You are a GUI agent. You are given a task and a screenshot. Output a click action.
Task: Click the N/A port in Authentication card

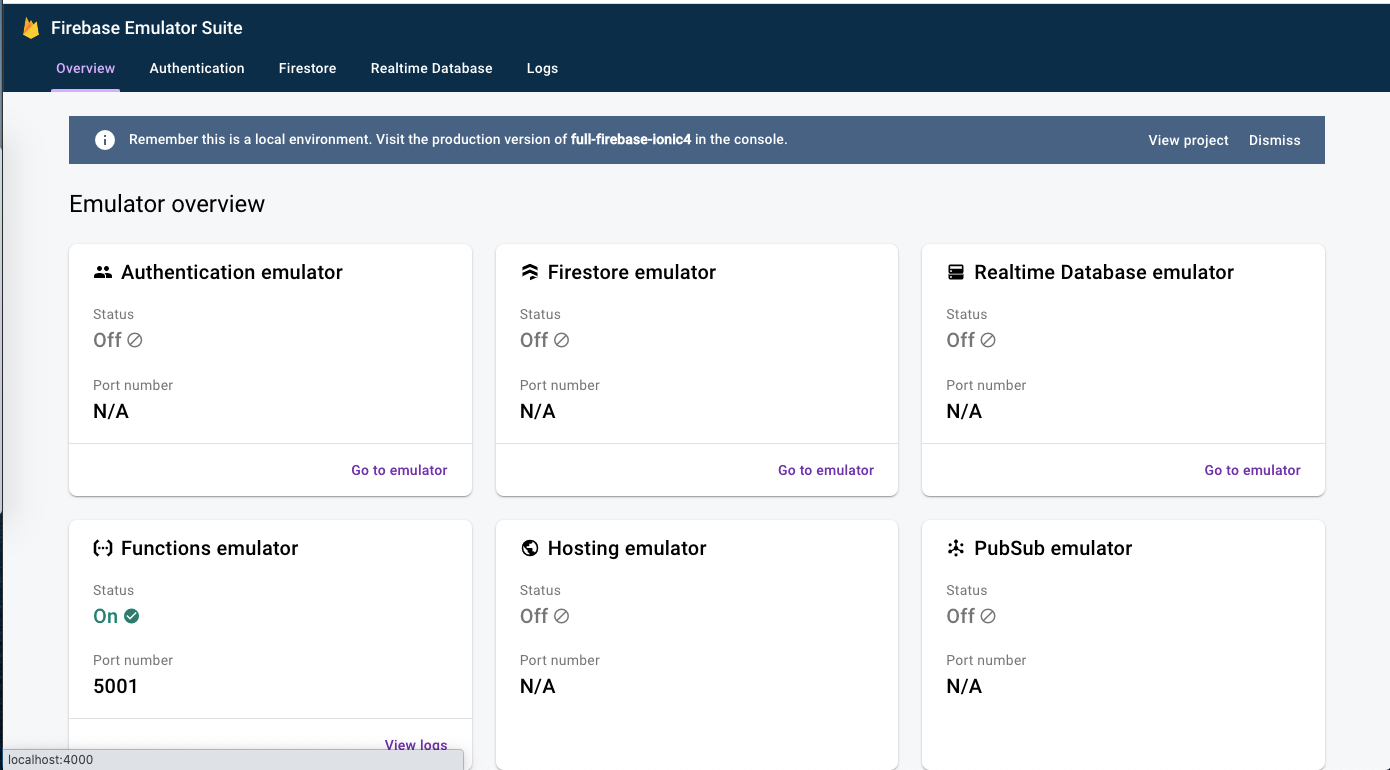pyautogui.click(x=111, y=411)
